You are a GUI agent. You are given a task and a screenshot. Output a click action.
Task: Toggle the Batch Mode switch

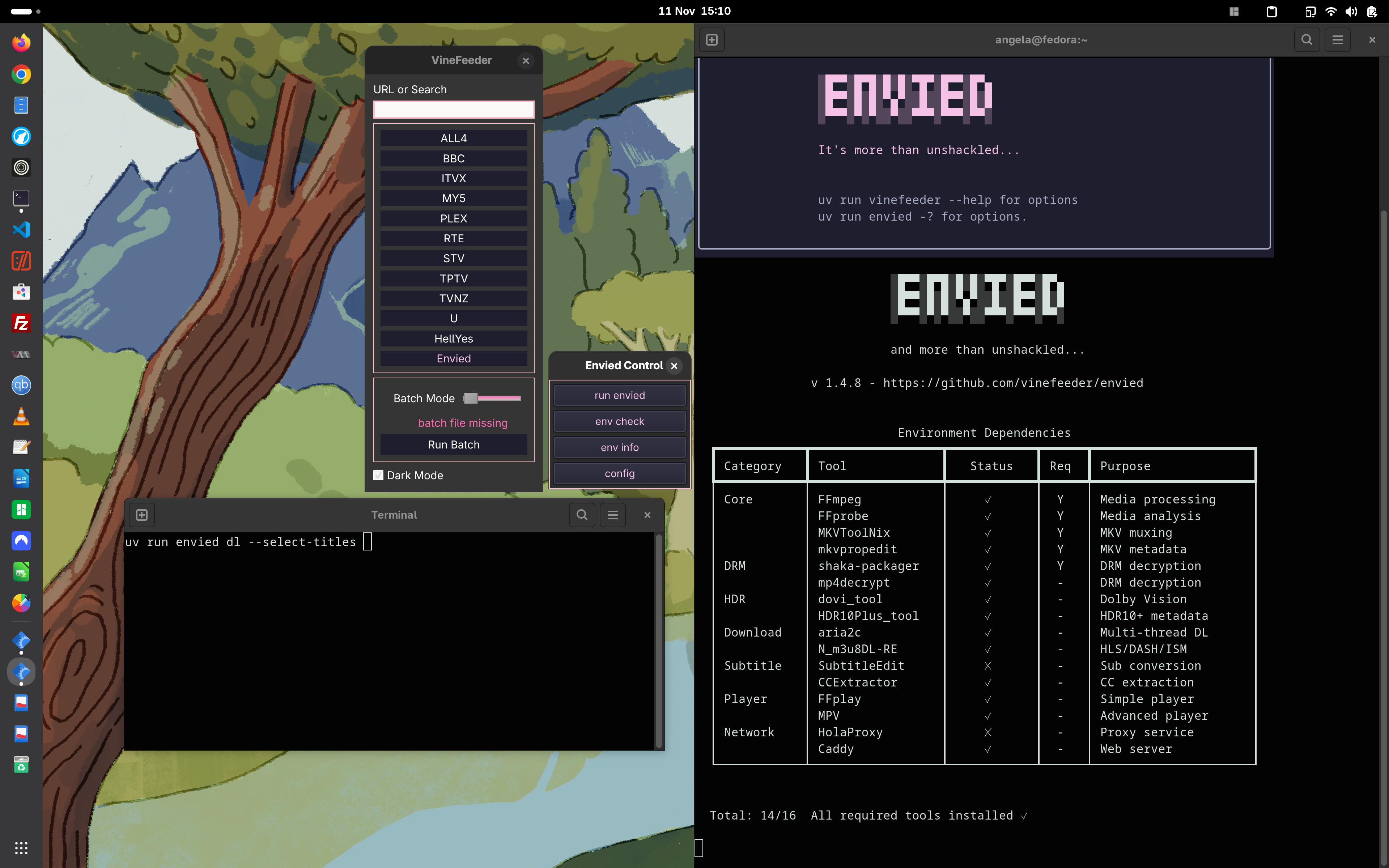point(492,398)
